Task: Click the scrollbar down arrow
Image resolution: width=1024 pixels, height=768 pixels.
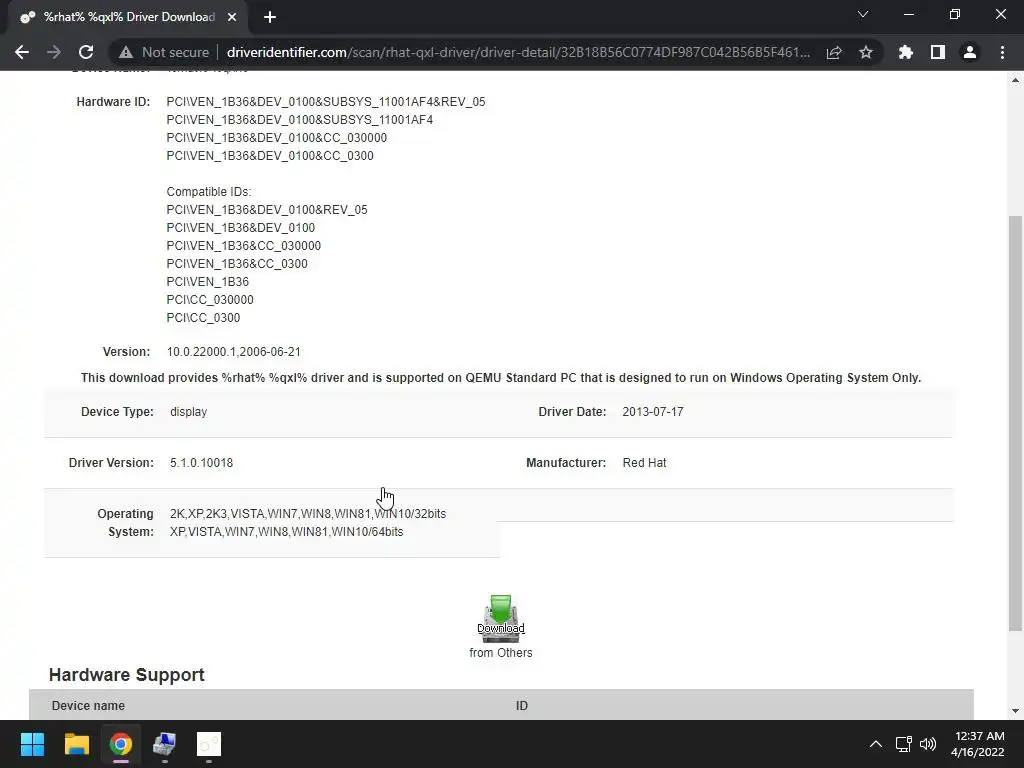Action: click(1015, 711)
